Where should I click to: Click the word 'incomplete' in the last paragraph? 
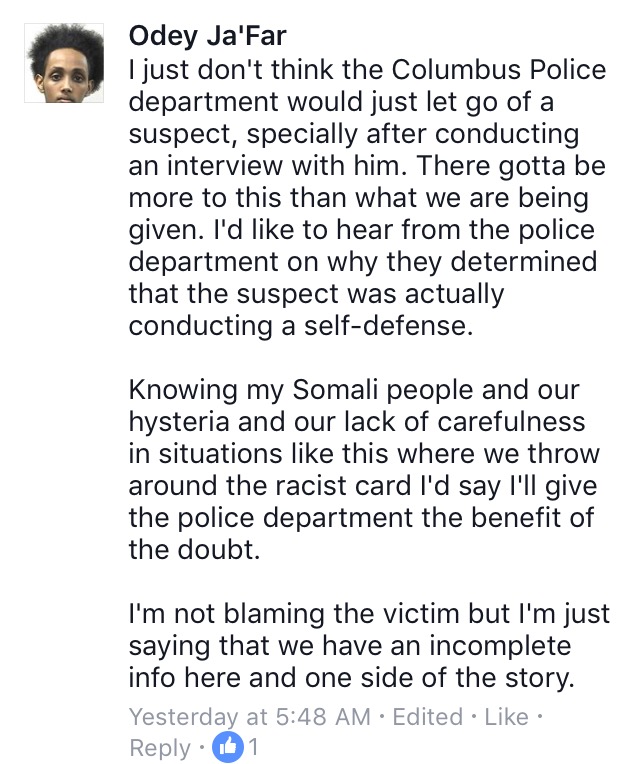point(500,646)
